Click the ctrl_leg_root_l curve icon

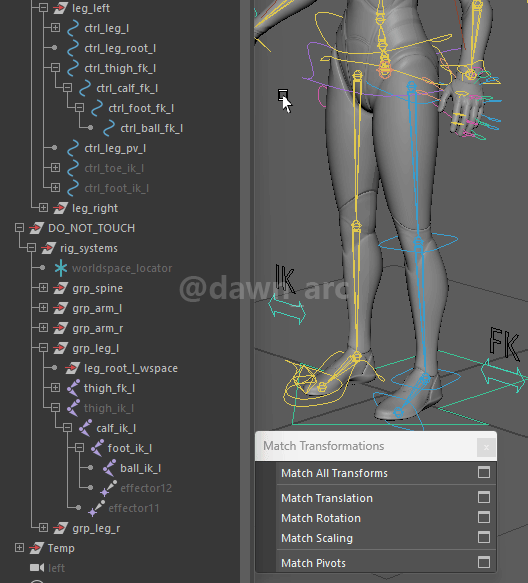point(73,48)
